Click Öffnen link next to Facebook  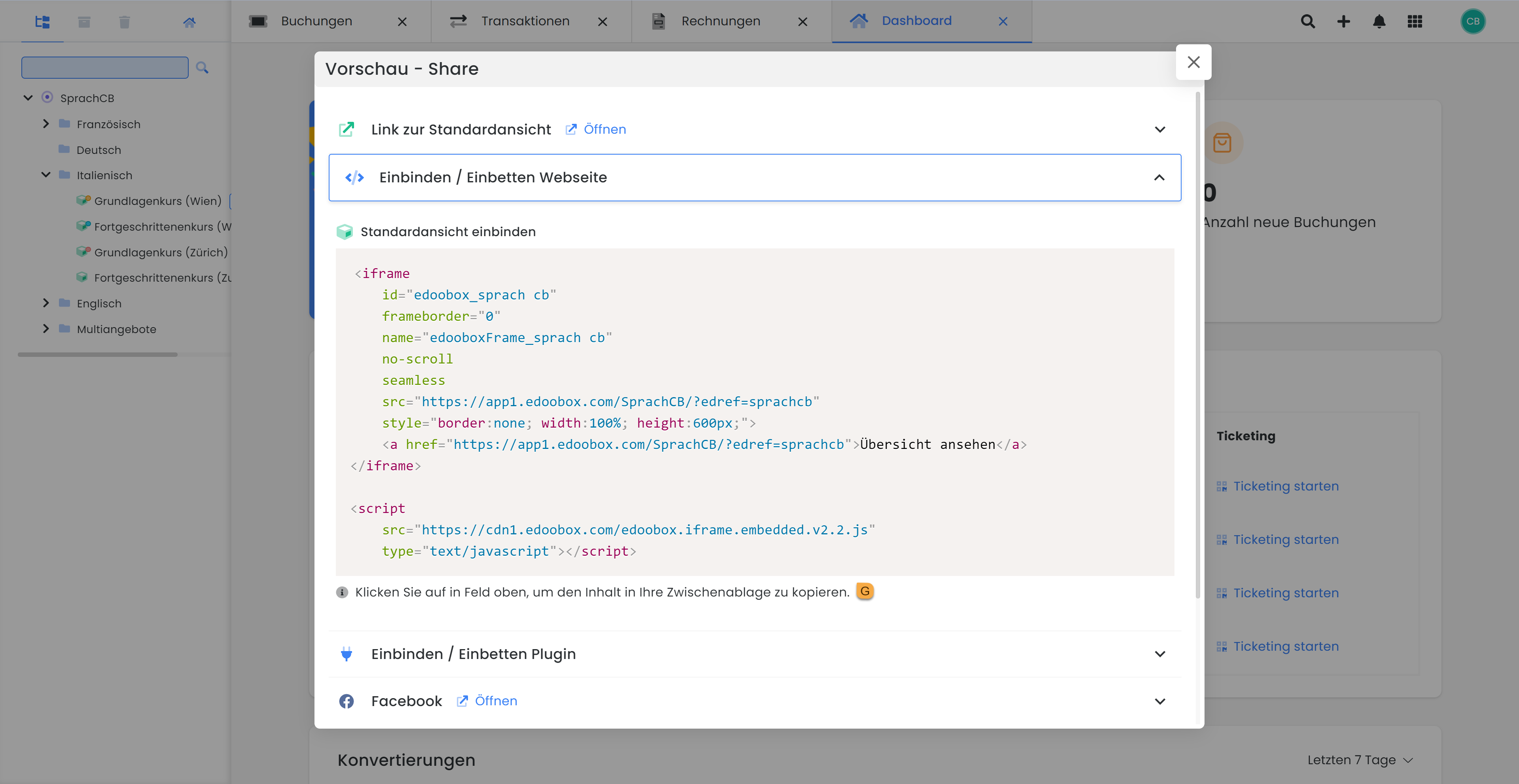coord(495,701)
